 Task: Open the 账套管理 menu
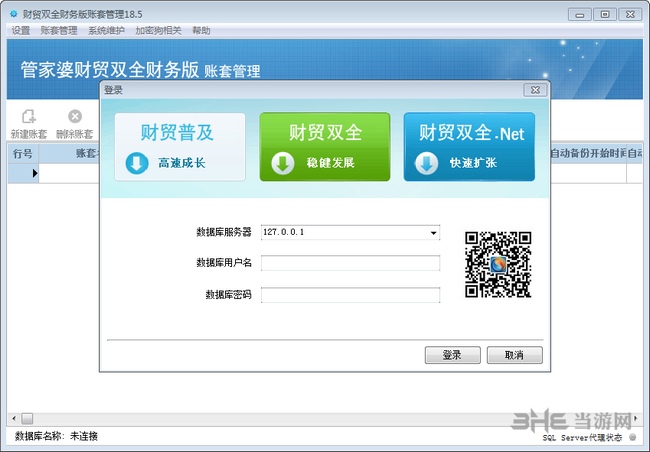point(59,31)
